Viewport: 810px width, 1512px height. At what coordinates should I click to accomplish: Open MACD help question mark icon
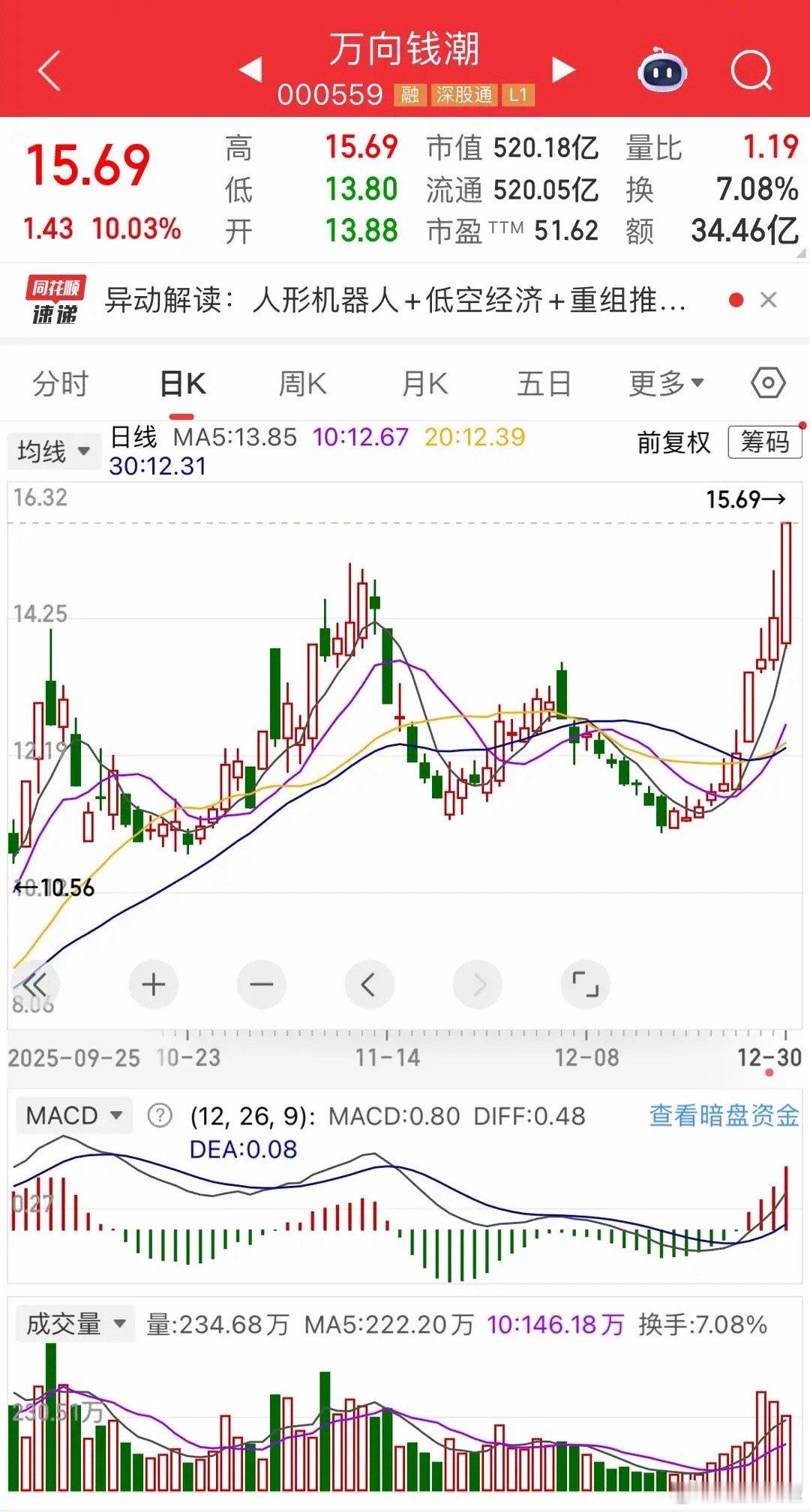160,1116
